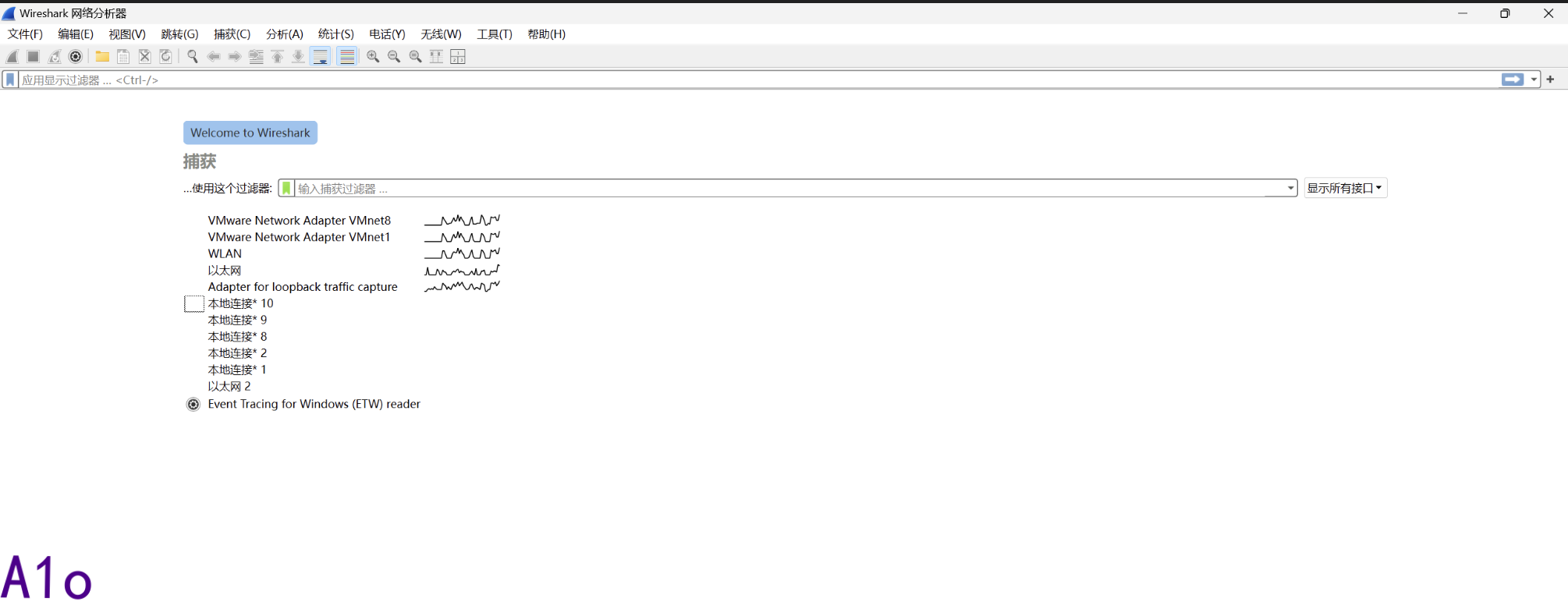Apply display filter with blue arrow button
Screen dimensions: 1568x609
point(1512,80)
